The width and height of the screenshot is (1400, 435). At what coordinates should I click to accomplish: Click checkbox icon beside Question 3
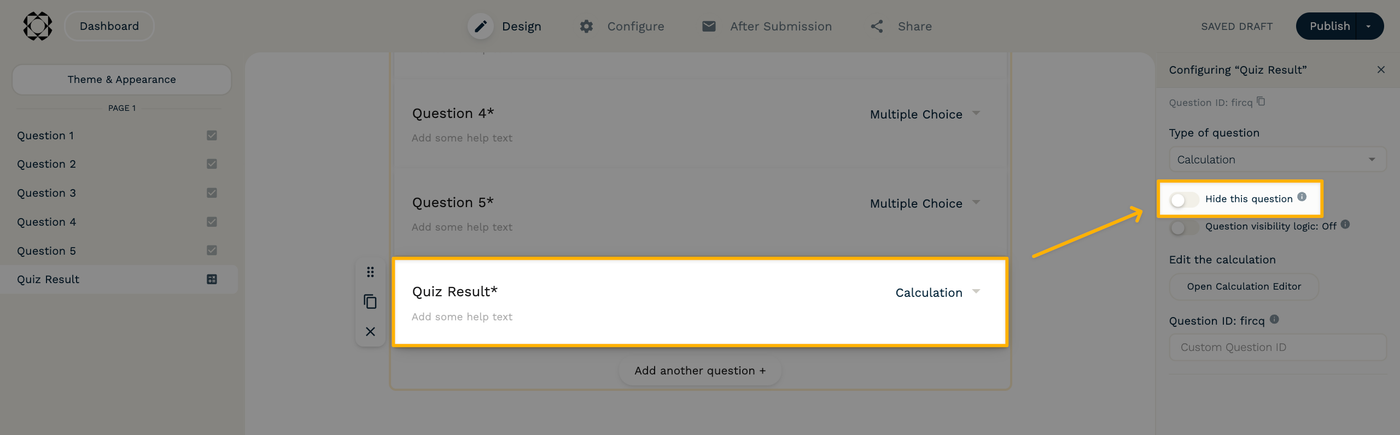coord(212,193)
